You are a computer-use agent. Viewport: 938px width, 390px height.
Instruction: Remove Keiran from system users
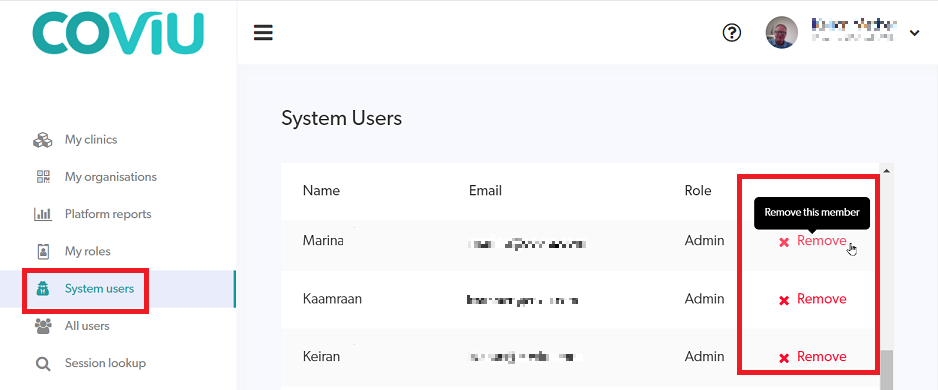coord(821,357)
